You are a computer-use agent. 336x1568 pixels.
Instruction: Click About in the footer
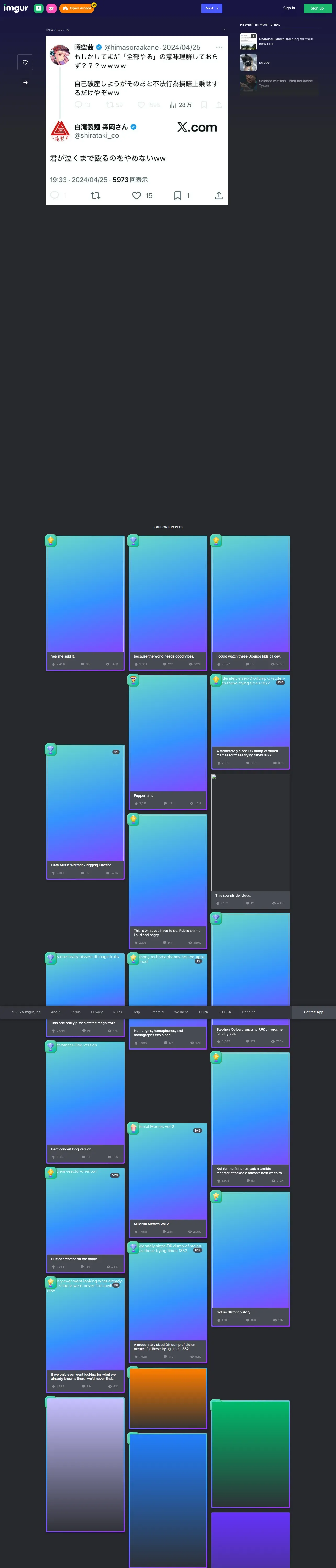(x=55, y=1012)
